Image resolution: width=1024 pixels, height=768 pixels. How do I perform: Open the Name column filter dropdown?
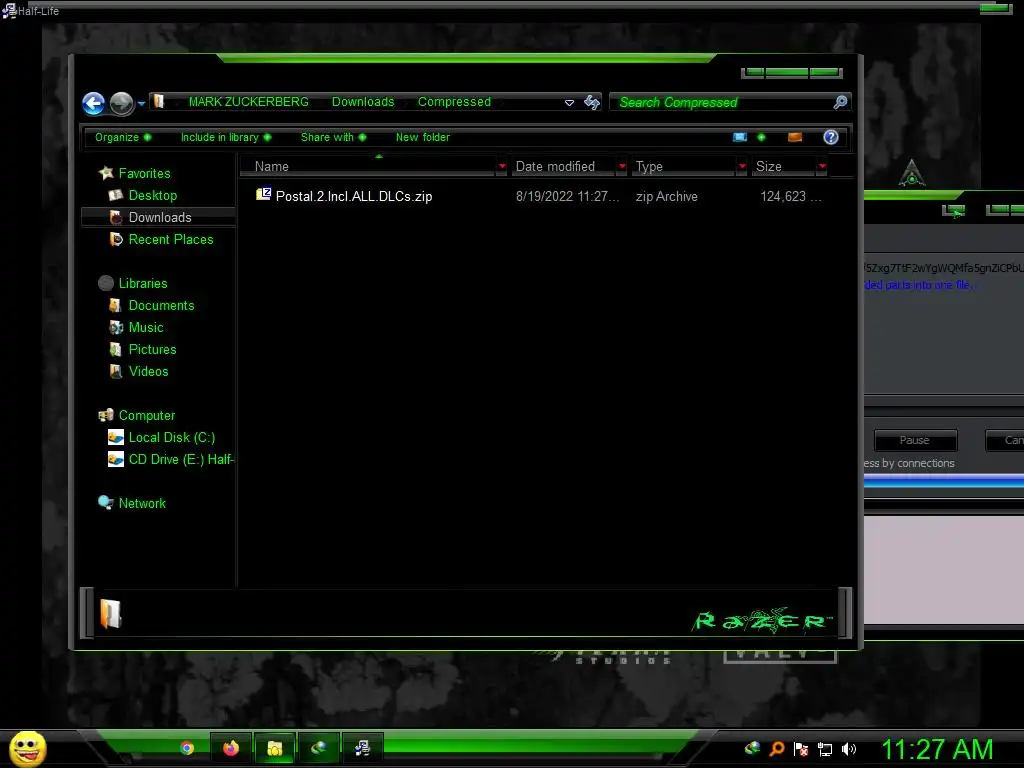502,167
